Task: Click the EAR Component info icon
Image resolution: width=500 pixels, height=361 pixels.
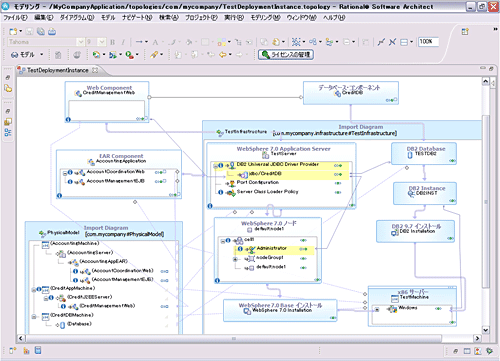Action: 59,196
